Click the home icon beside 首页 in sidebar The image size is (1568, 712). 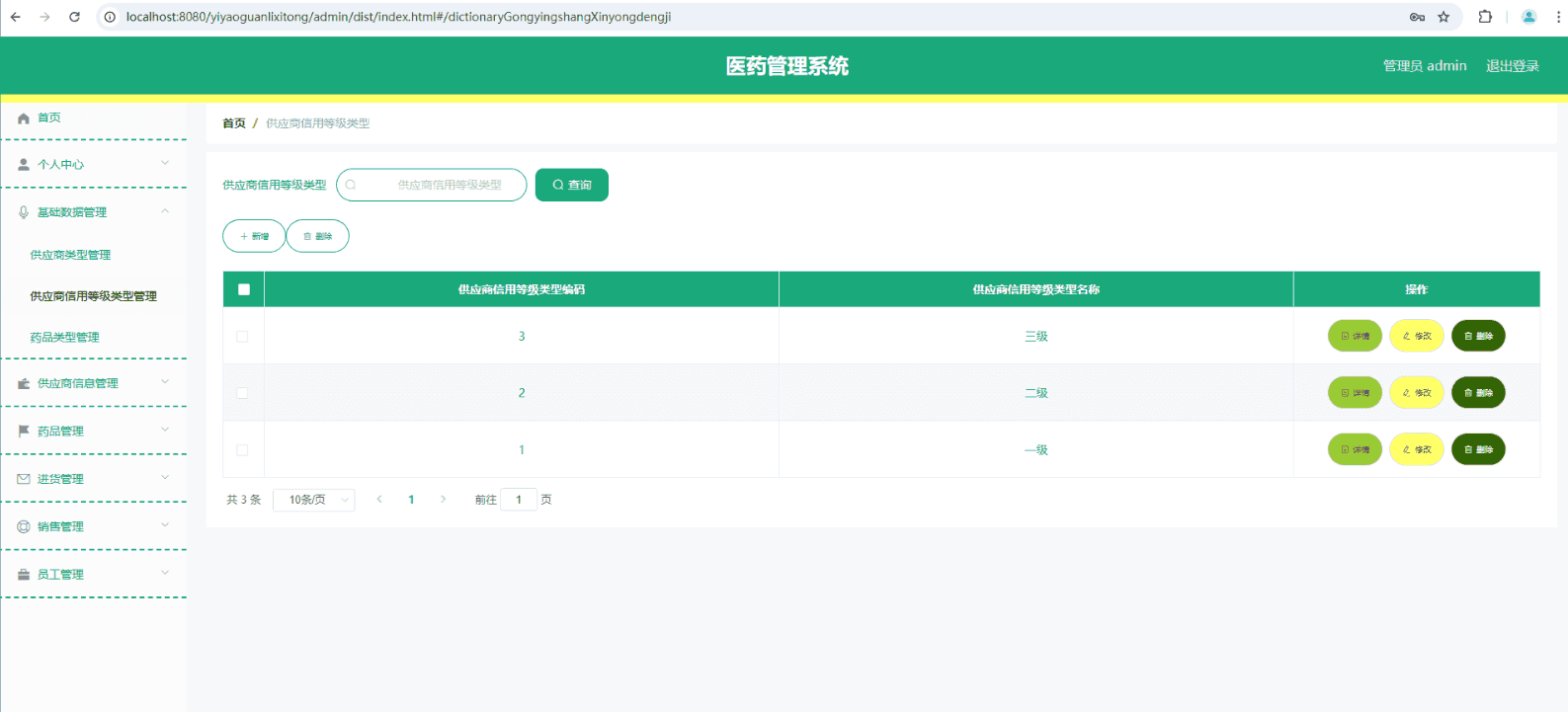[24, 119]
